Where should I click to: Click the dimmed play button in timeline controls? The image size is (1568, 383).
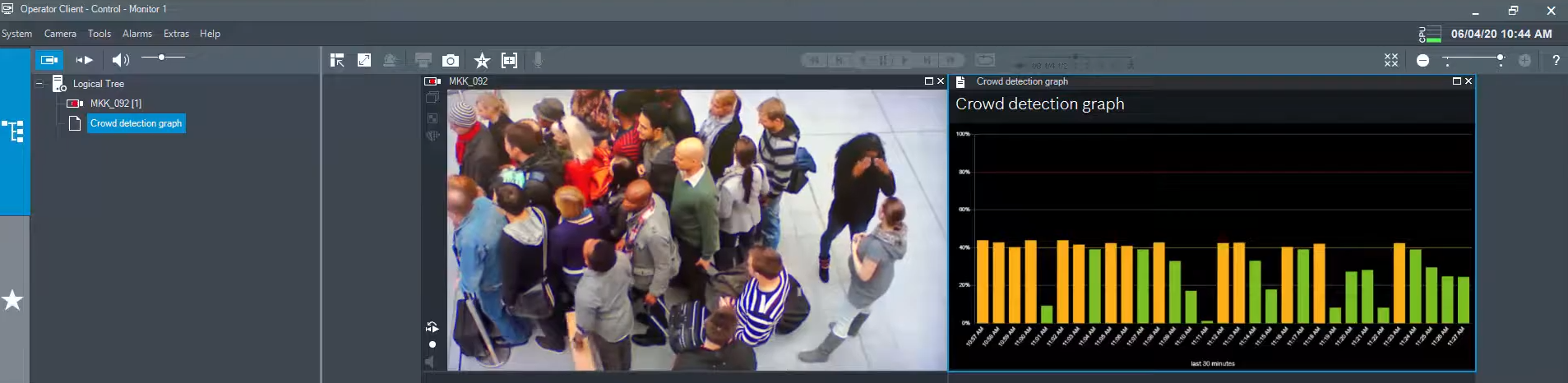[x=905, y=60]
